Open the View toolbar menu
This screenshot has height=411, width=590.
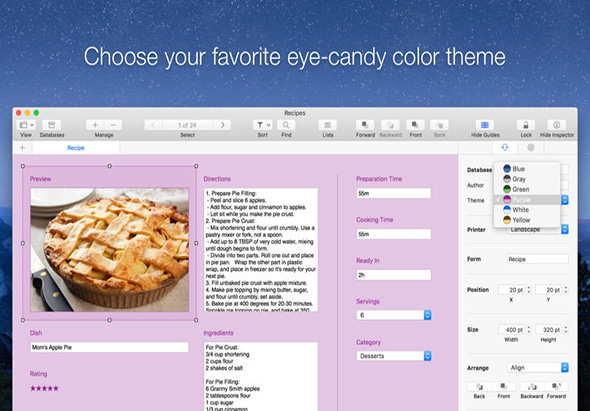pos(26,125)
